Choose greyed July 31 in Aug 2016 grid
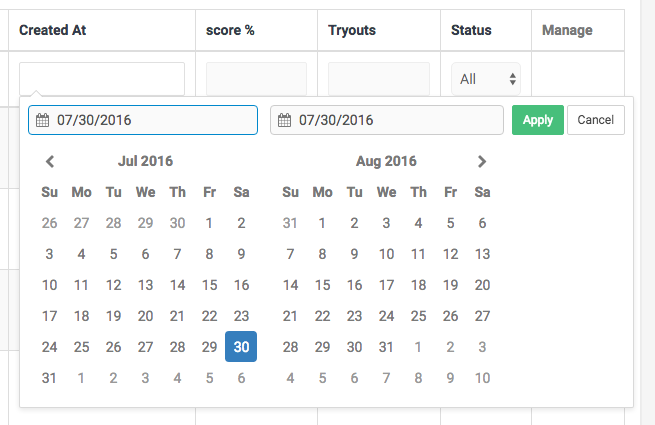 click(290, 223)
